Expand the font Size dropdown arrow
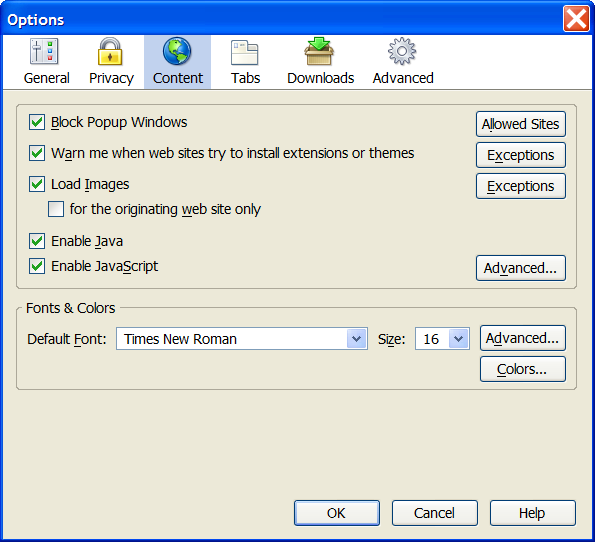 [x=459, y=339]
